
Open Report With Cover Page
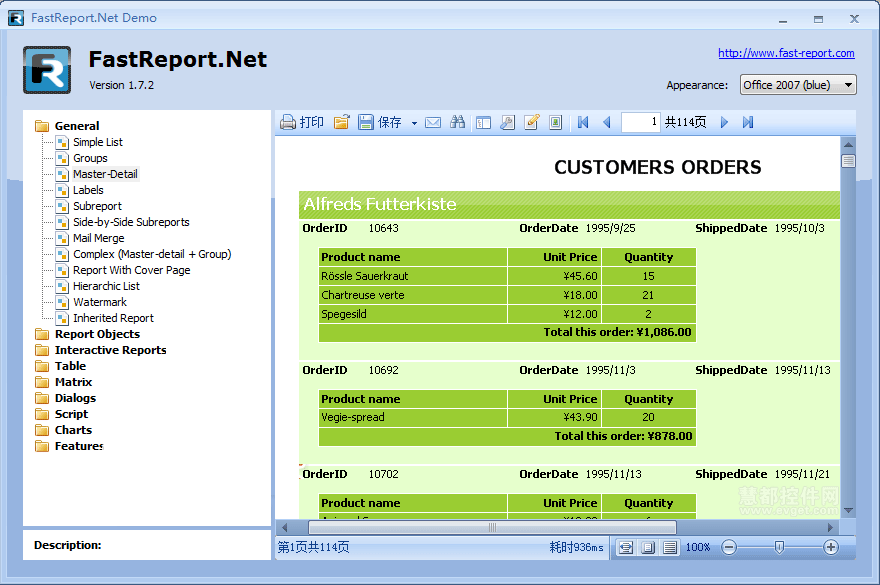pos(132,270)
